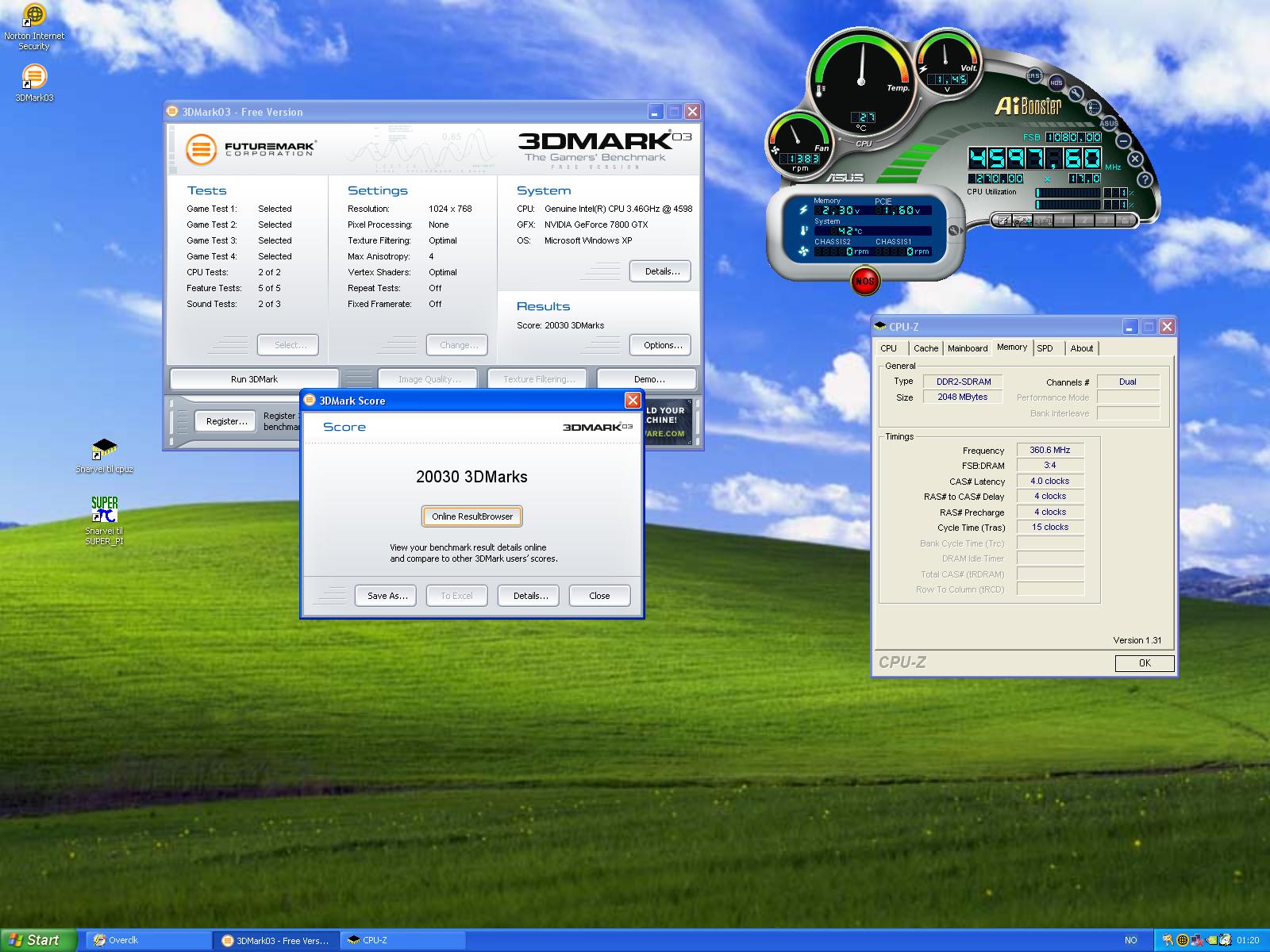Screen dimensions: 1270x952
Task: Switch to 3DMark03 taskbar item
Action: coord(276,940)
